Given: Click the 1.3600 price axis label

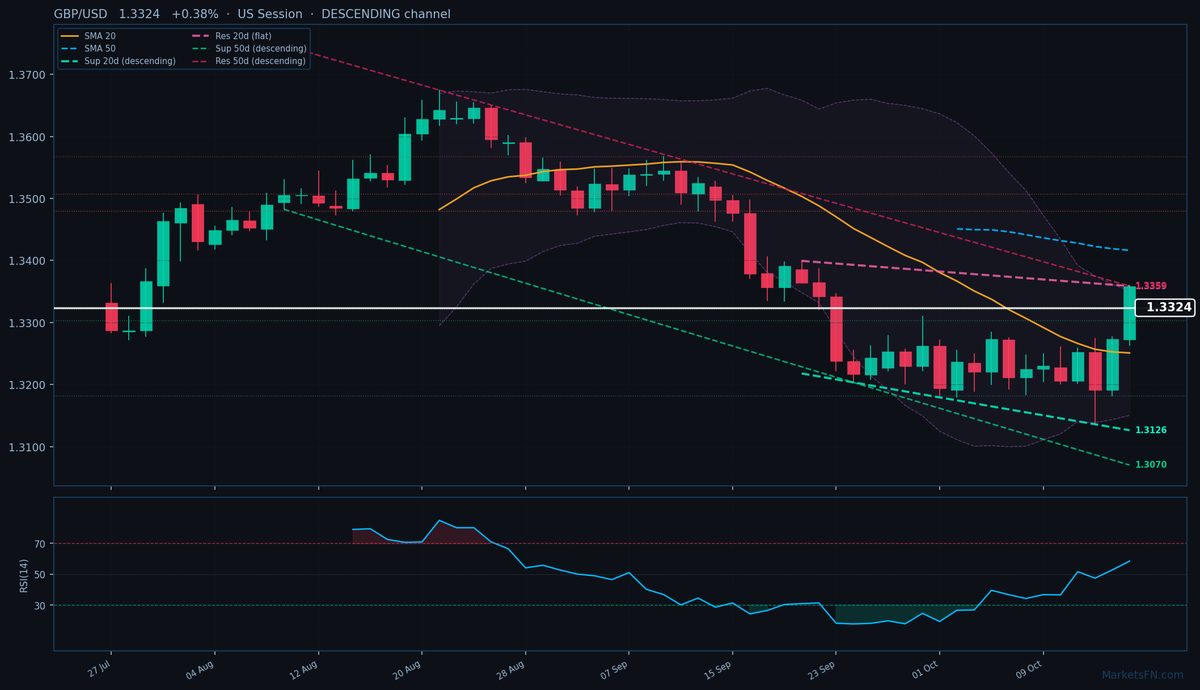Looking at the screenshot, I should coord(27,137).
